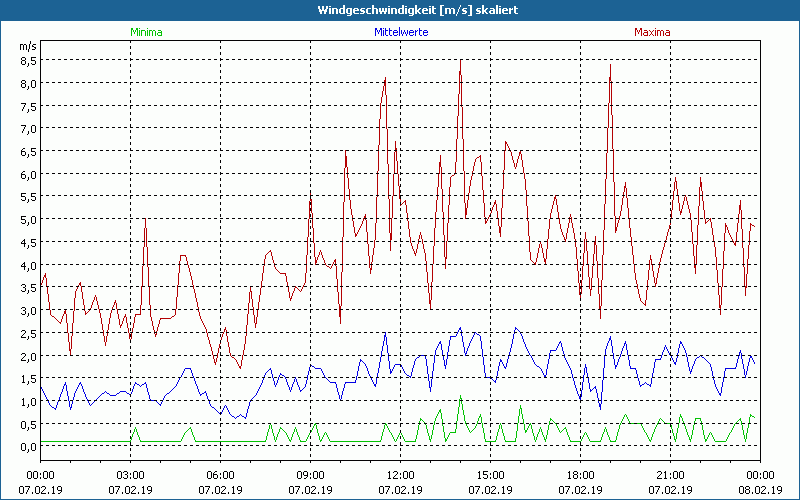Click the 12:00 time axis label
Image resolution: width=800 pixels, height=500 pixels.
(x=400, y=475)
